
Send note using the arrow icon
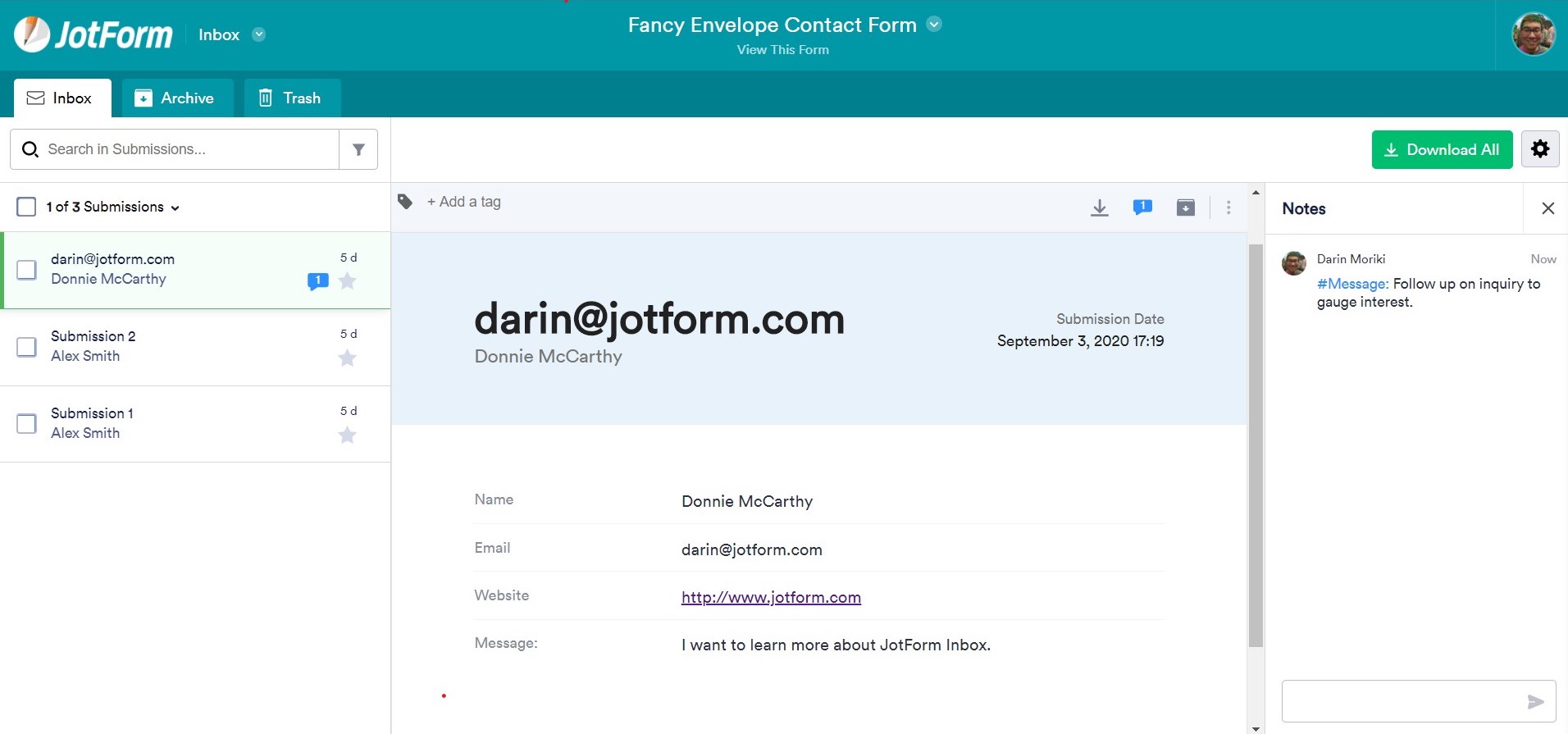(x=1535, y=701)
